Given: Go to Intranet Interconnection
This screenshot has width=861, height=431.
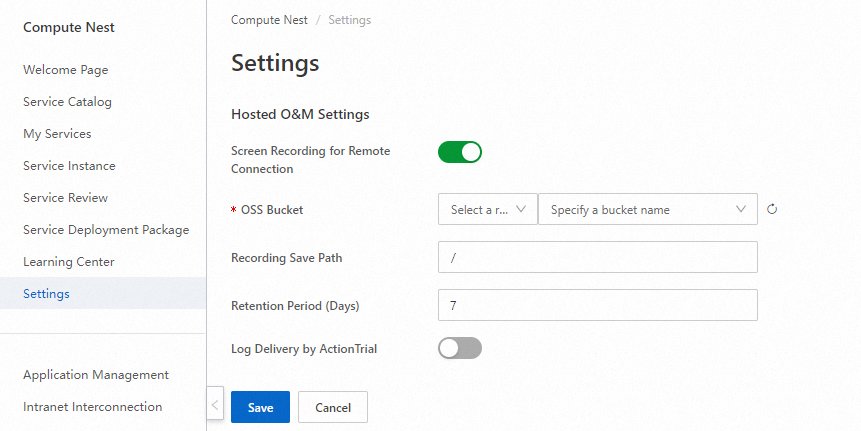Looking at the screenshot, I should coord(92,407).
